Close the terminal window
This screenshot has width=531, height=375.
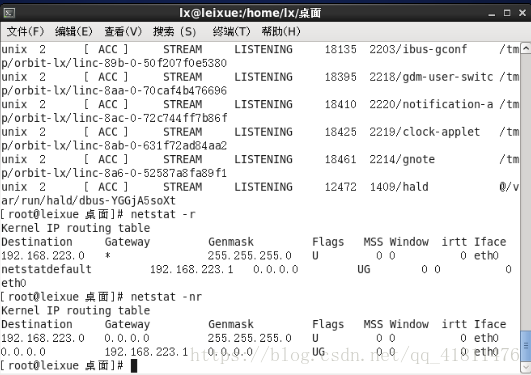tap(523, 13)
